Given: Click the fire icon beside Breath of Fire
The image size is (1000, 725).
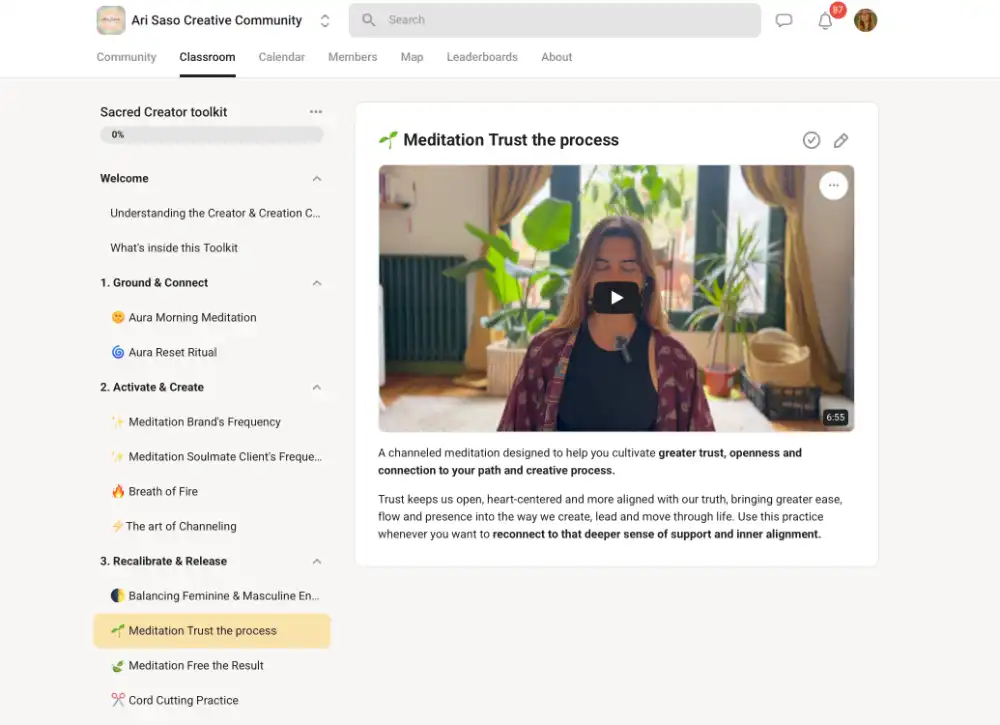Looking at the screenshot, I should coord(118,491).
